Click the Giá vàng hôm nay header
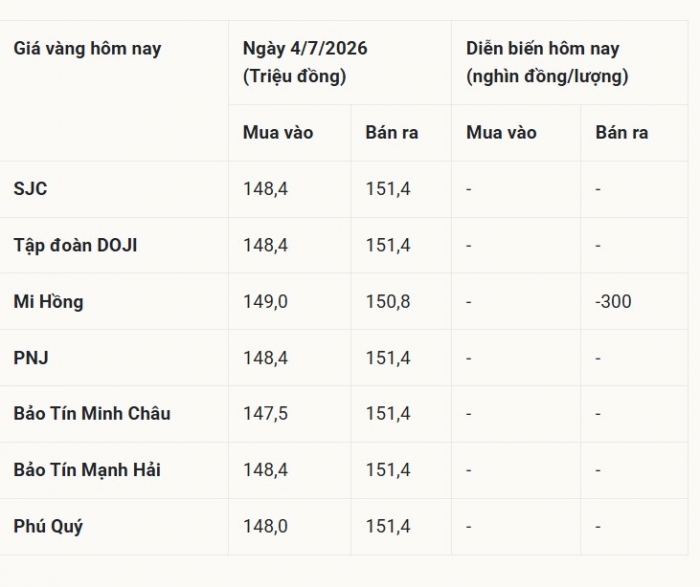The width and height of the screenshot is (700, 587). pyautogui.click(x=87, y=49)
